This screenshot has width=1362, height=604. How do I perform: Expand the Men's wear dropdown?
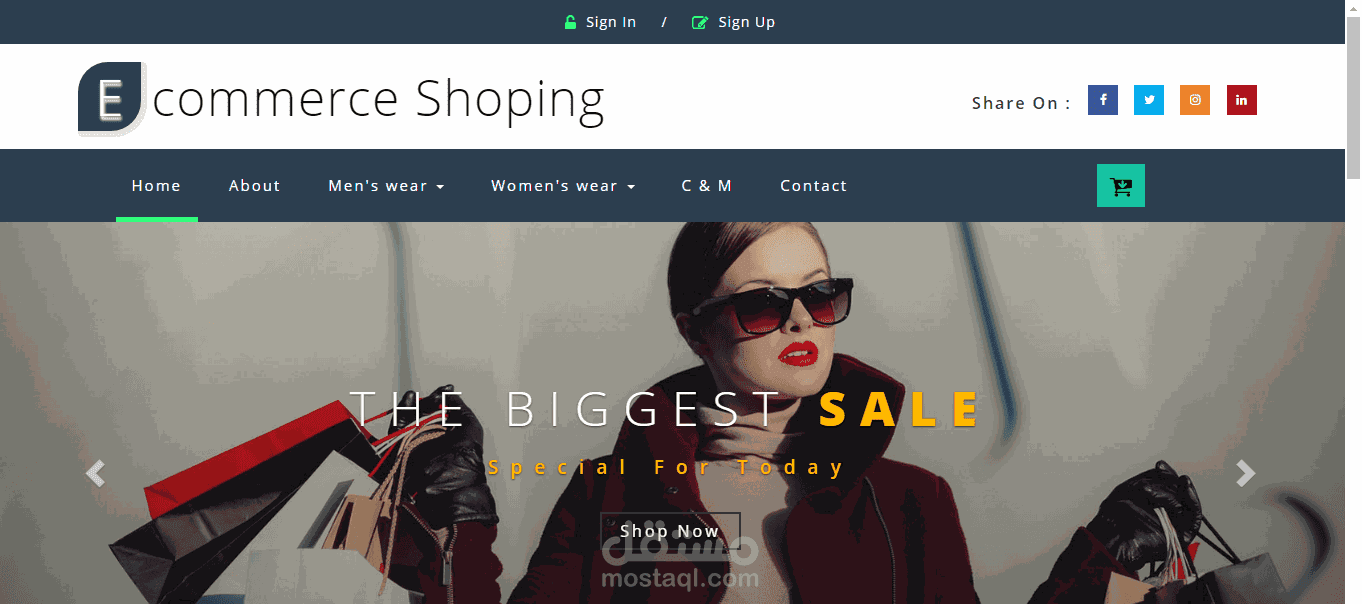point(386,186)
